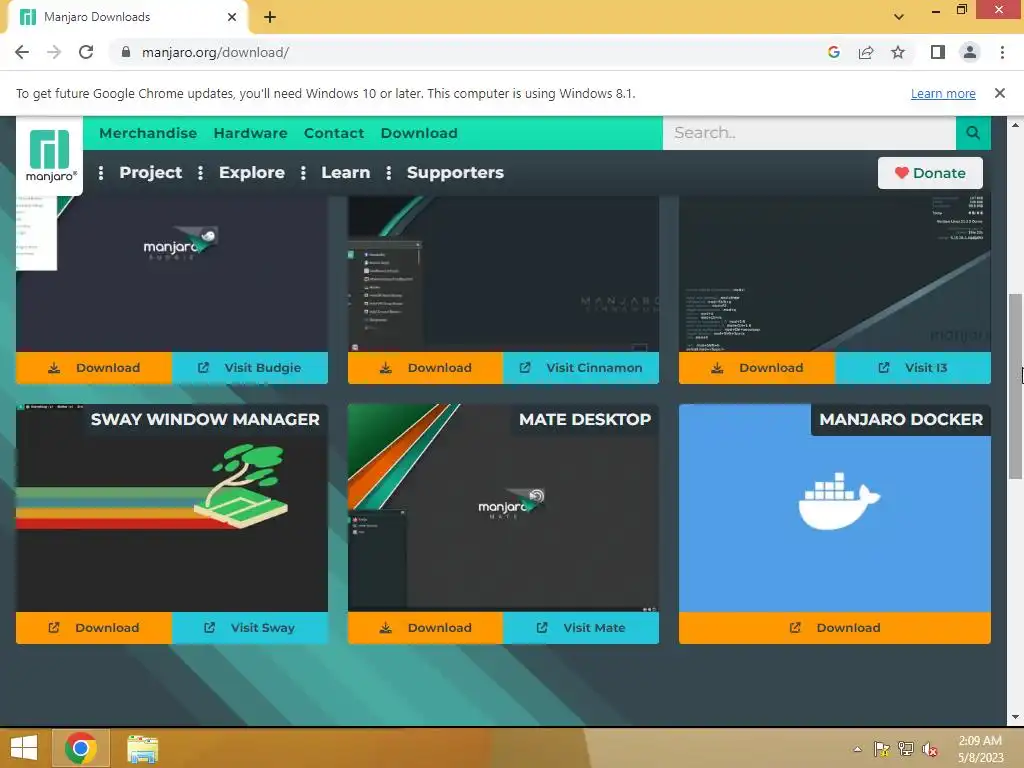Open File Explorer from taskbar
The width and height of the screenshot is (1024, 768).
[142, 749]
